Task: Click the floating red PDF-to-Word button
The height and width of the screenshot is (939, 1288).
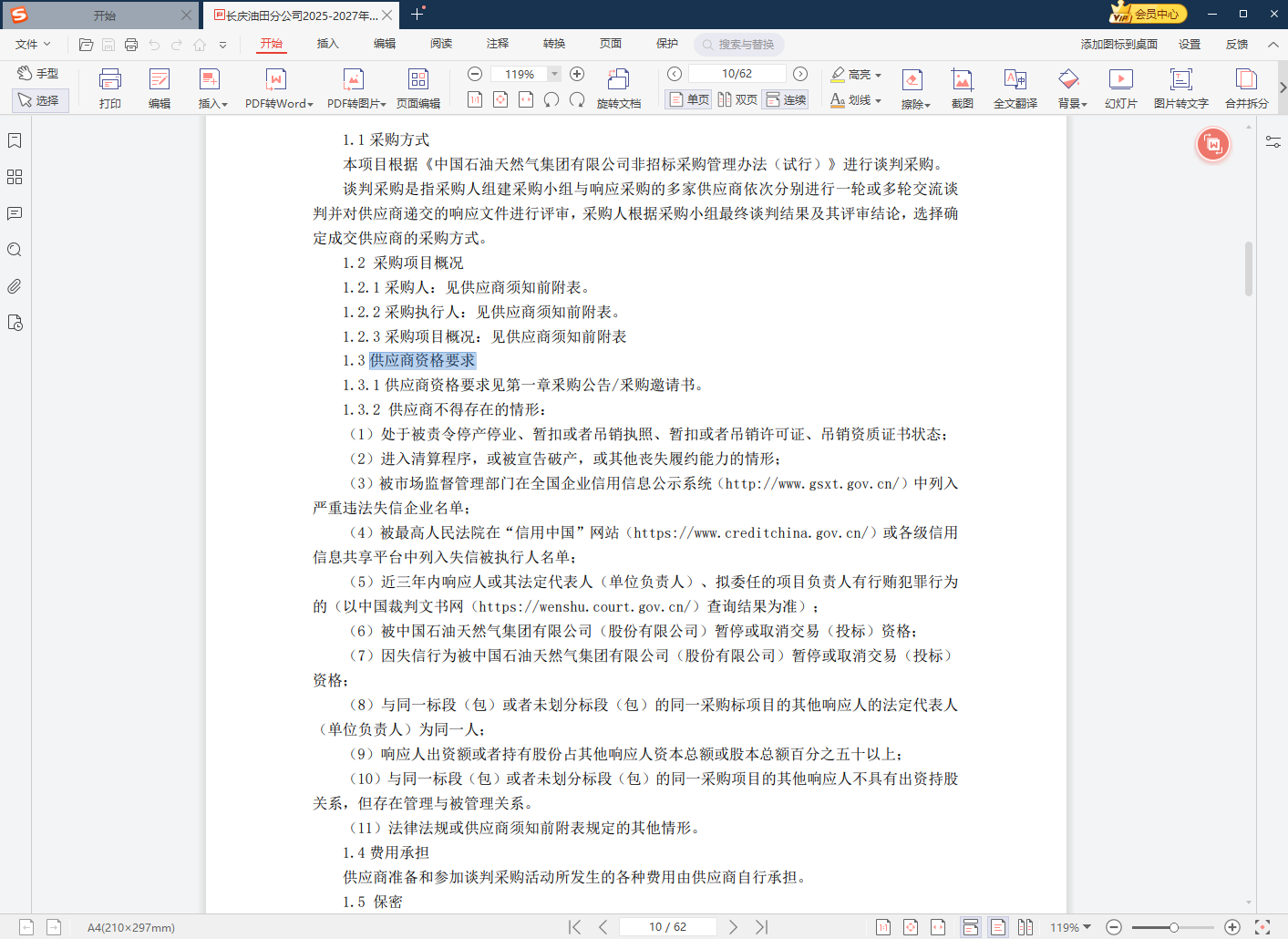Action: pos(1213,144)
